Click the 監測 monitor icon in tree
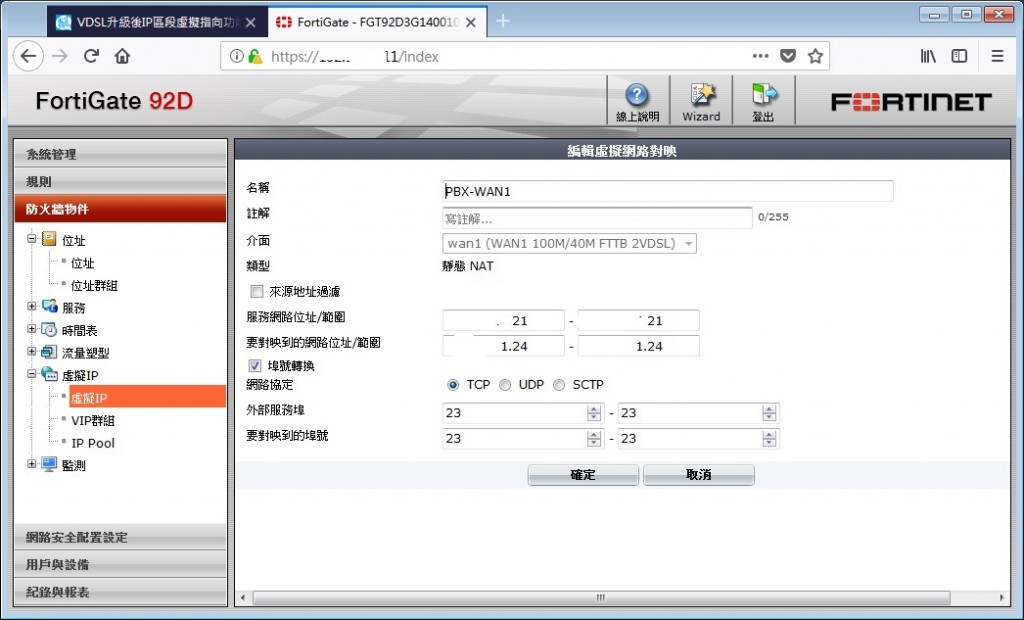 (x=49, y=465)
